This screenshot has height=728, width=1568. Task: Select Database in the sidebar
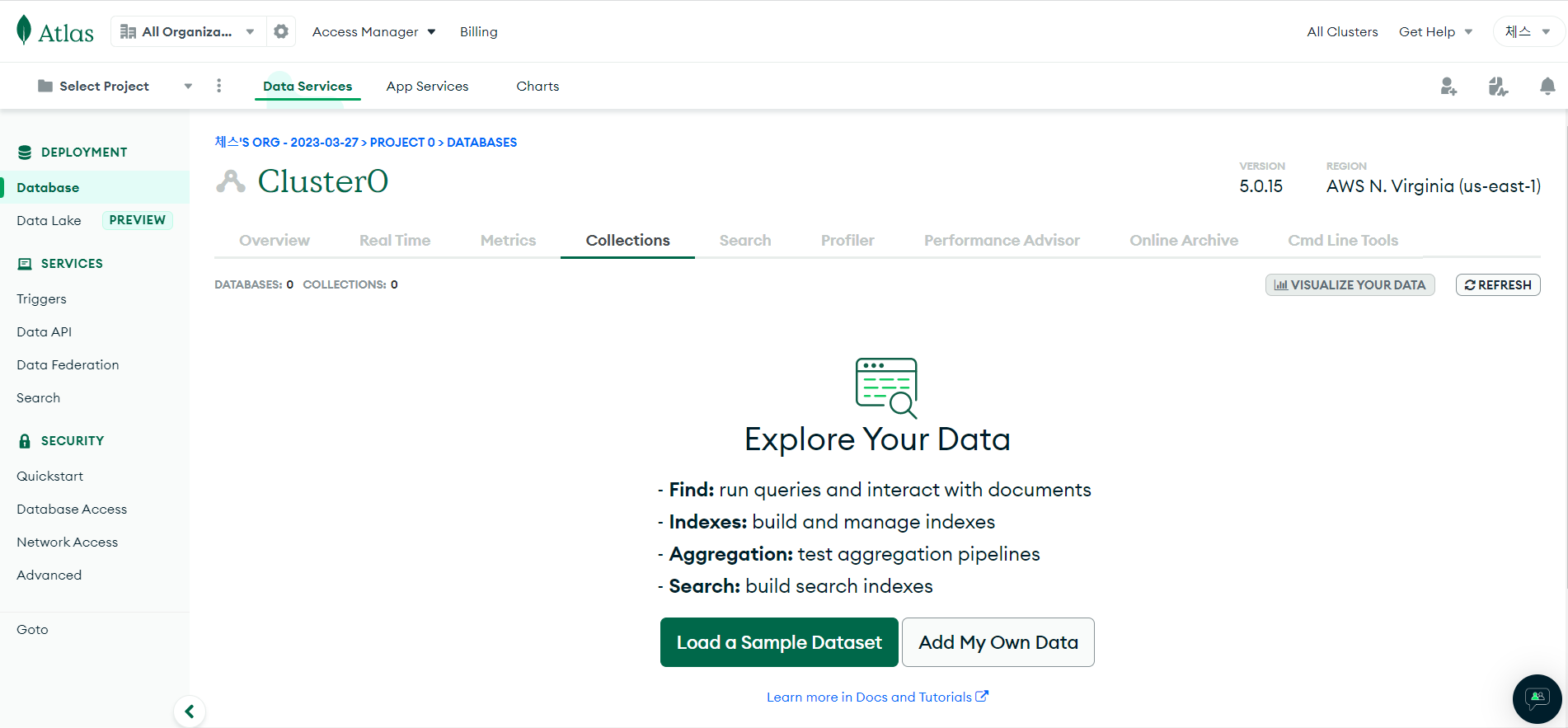95,187
